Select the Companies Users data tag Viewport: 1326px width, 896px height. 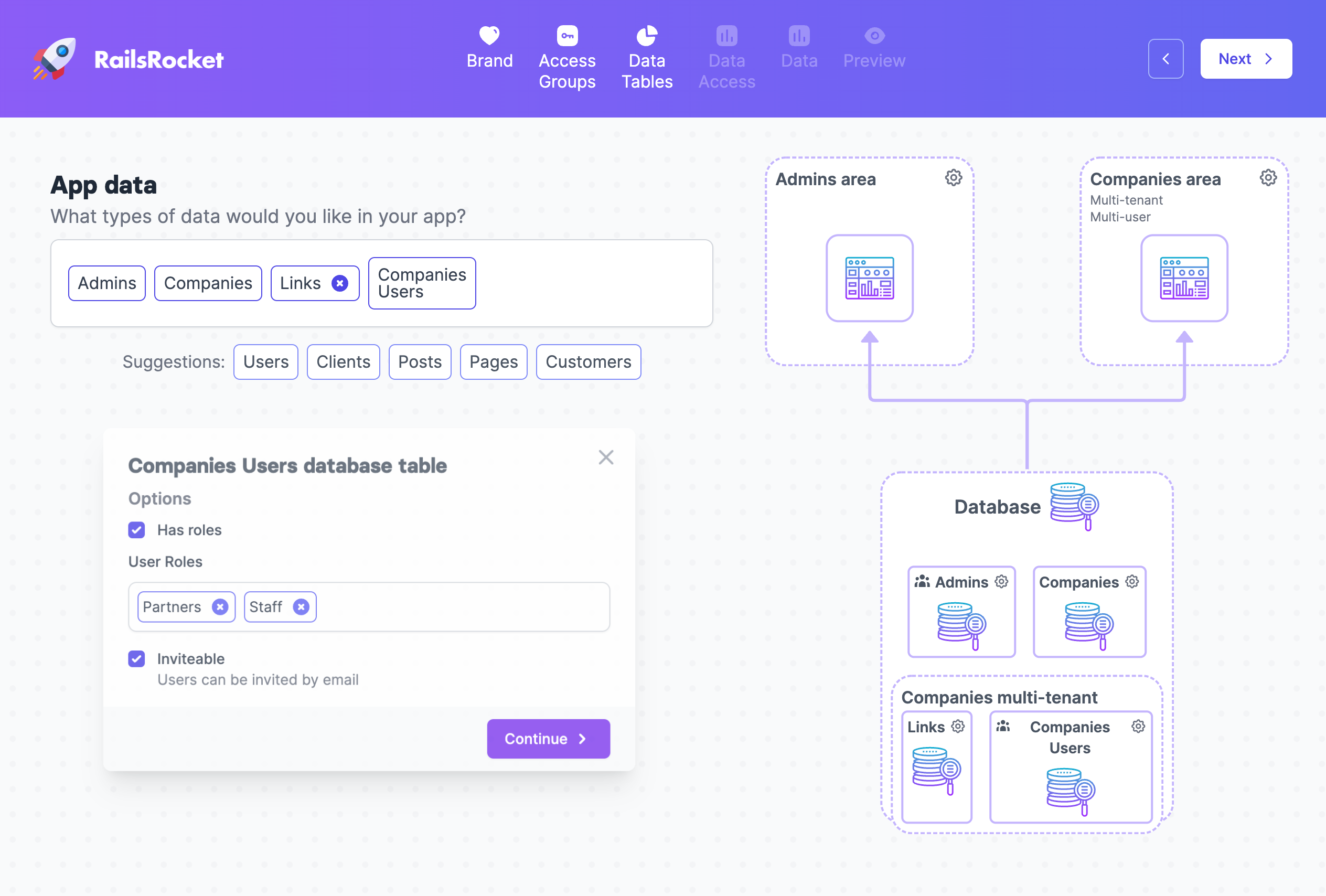tap(422, 283)
